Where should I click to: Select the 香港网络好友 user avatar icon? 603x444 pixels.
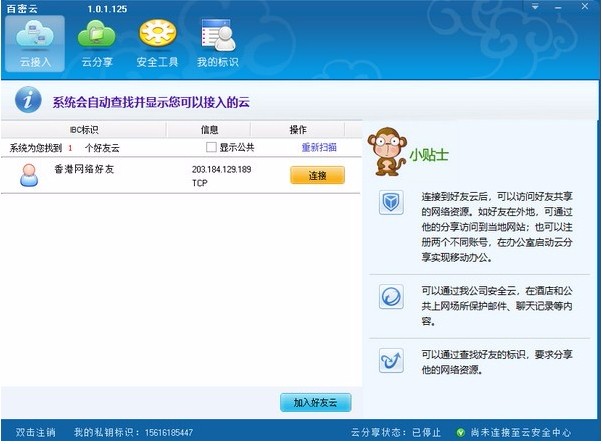tap(29, 175)
